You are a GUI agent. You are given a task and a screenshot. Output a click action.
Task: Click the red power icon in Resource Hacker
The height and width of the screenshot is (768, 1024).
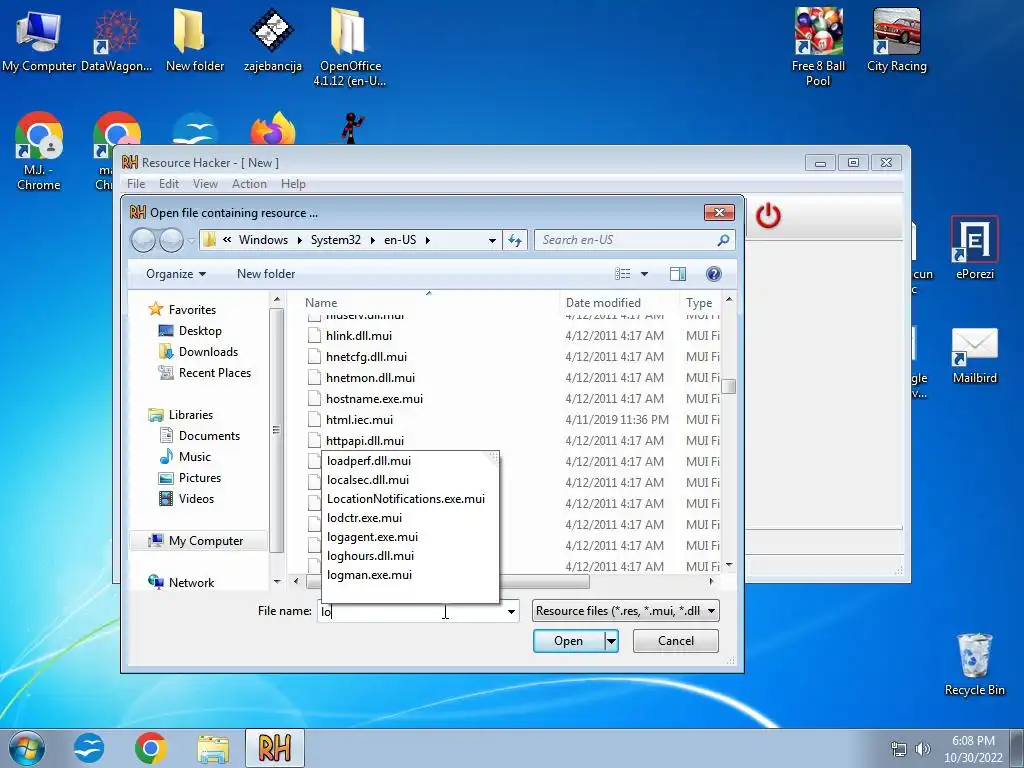768,216
